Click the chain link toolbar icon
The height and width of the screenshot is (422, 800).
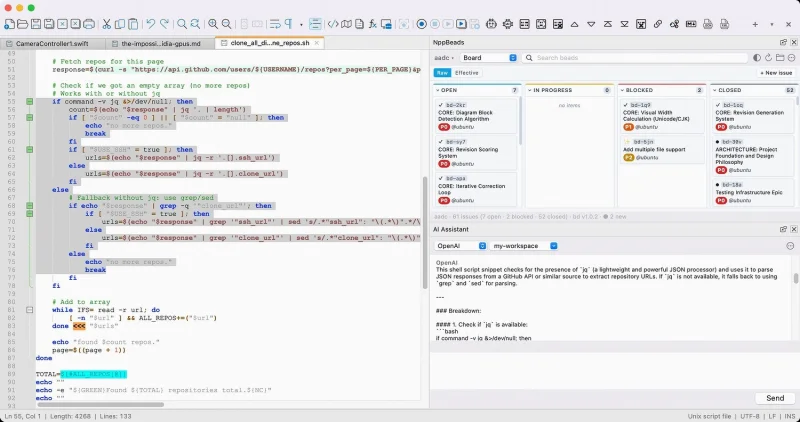tap(658, 24)
